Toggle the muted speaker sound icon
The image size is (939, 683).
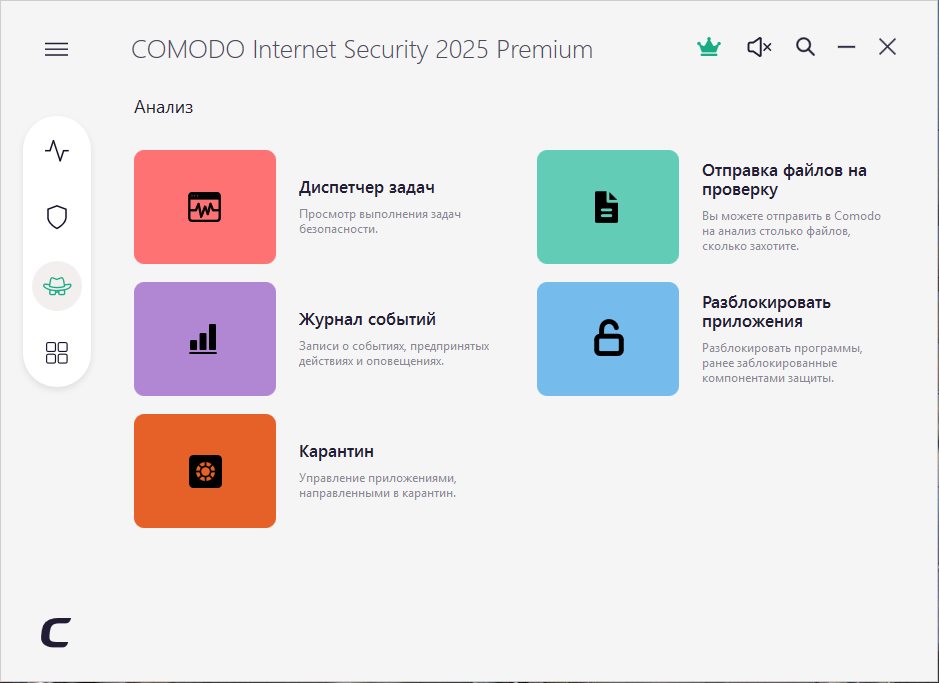tap(759, 47)
